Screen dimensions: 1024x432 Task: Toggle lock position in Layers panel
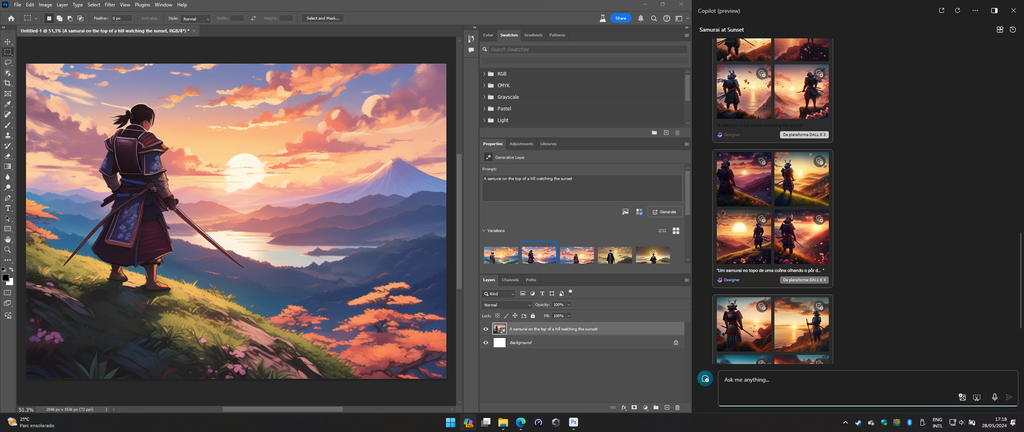click(x=515, y=315)
